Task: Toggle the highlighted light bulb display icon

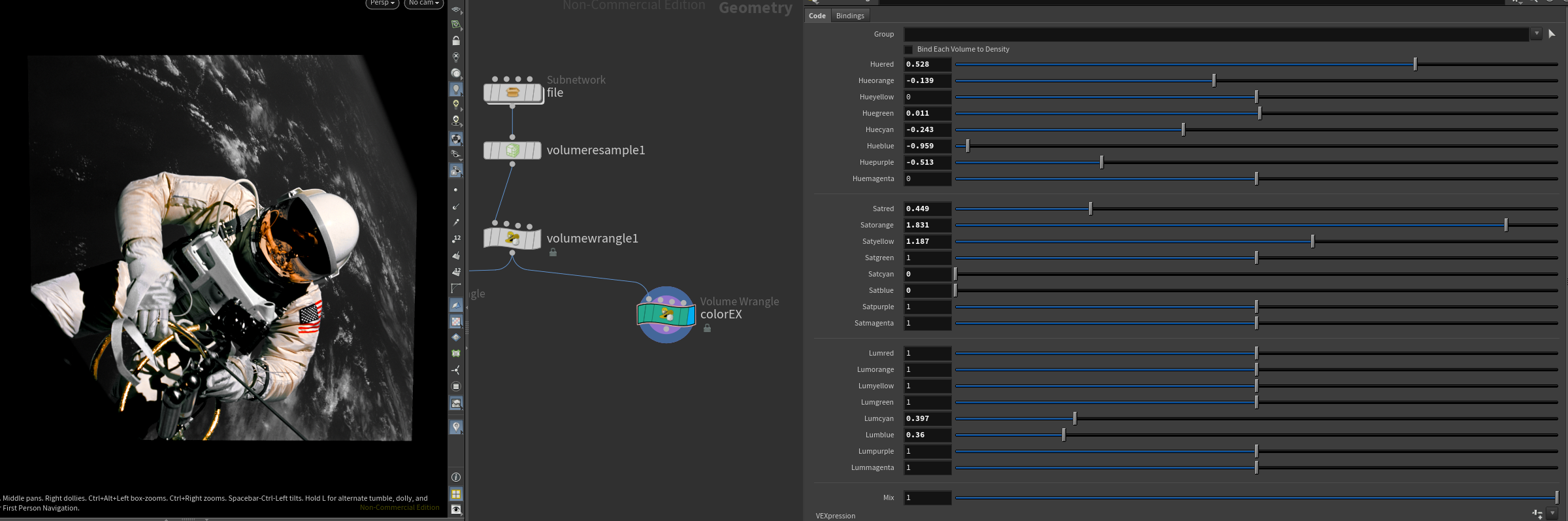Action: click(456, 89)
